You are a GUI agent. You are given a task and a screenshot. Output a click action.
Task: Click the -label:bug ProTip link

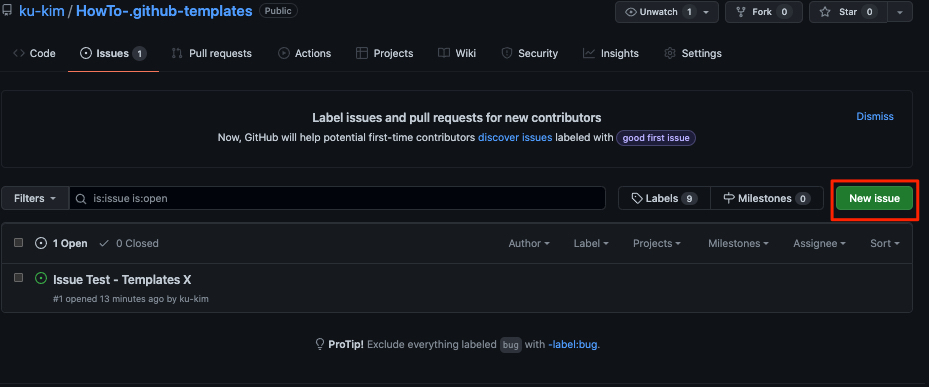573,344
